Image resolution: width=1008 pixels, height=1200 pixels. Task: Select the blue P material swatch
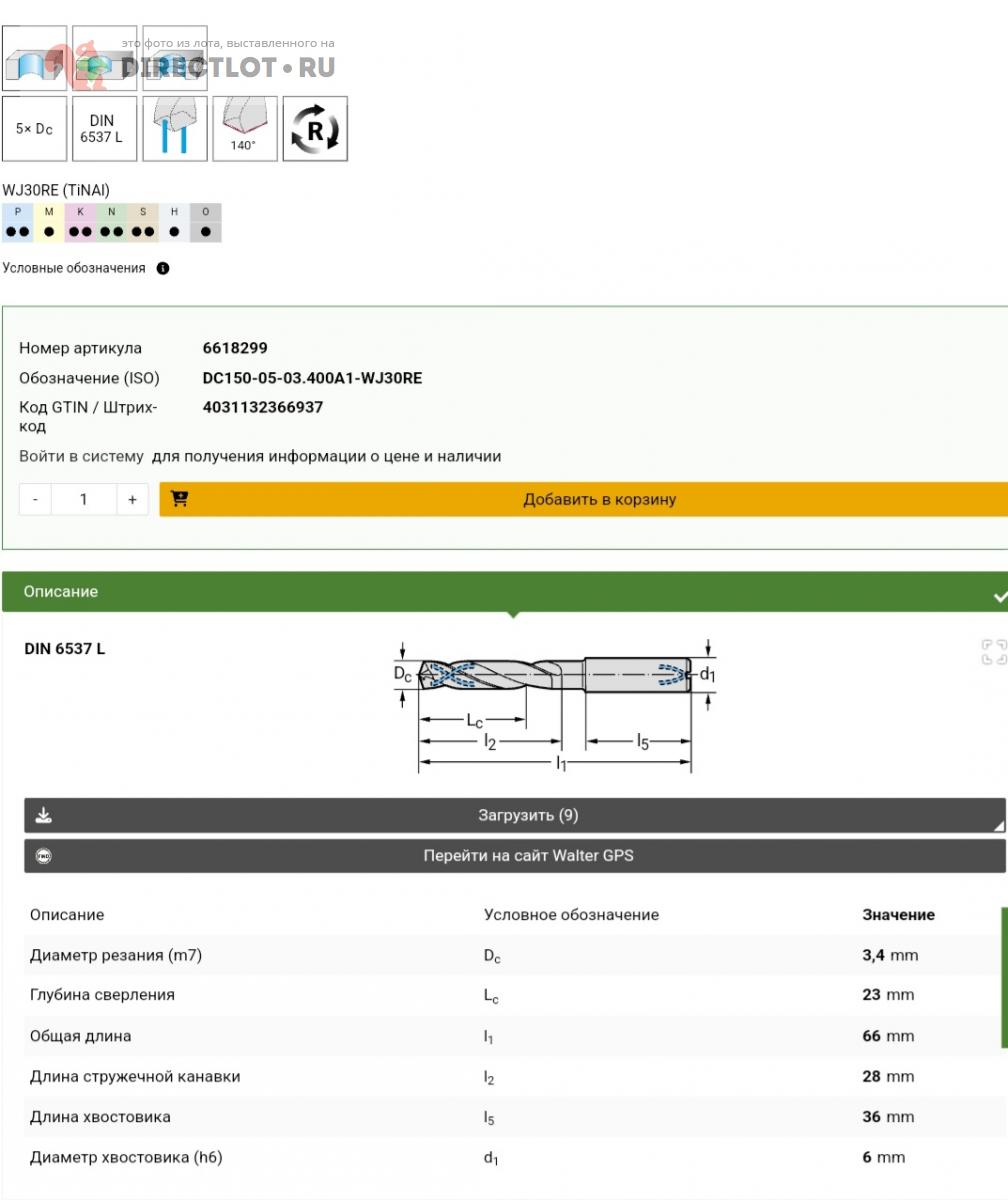[18, 223]
